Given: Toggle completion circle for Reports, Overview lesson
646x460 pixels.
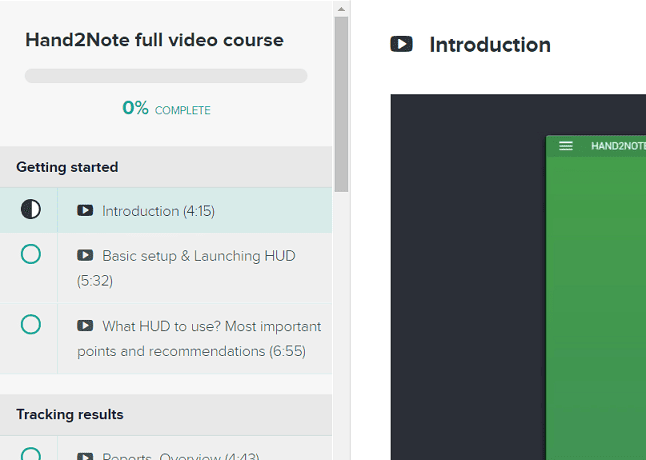Looking at the screenshot, I should [x=31, y=455].
